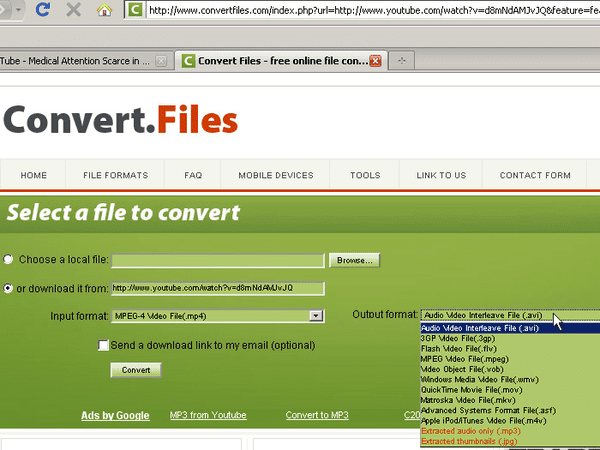Choose Apple iPod/iTunes Video File (.m4v) option
The height and width of the screenshot is (450, 600).
510,421
